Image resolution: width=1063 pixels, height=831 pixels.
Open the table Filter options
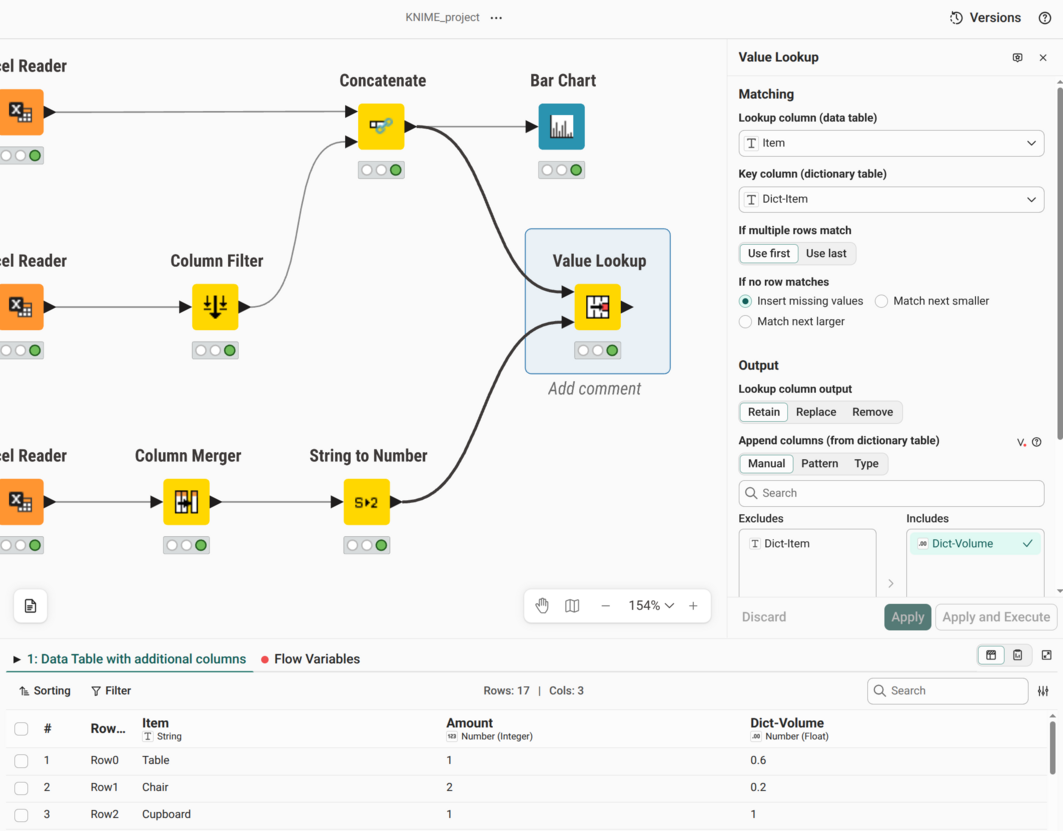[x=111, y=691]
